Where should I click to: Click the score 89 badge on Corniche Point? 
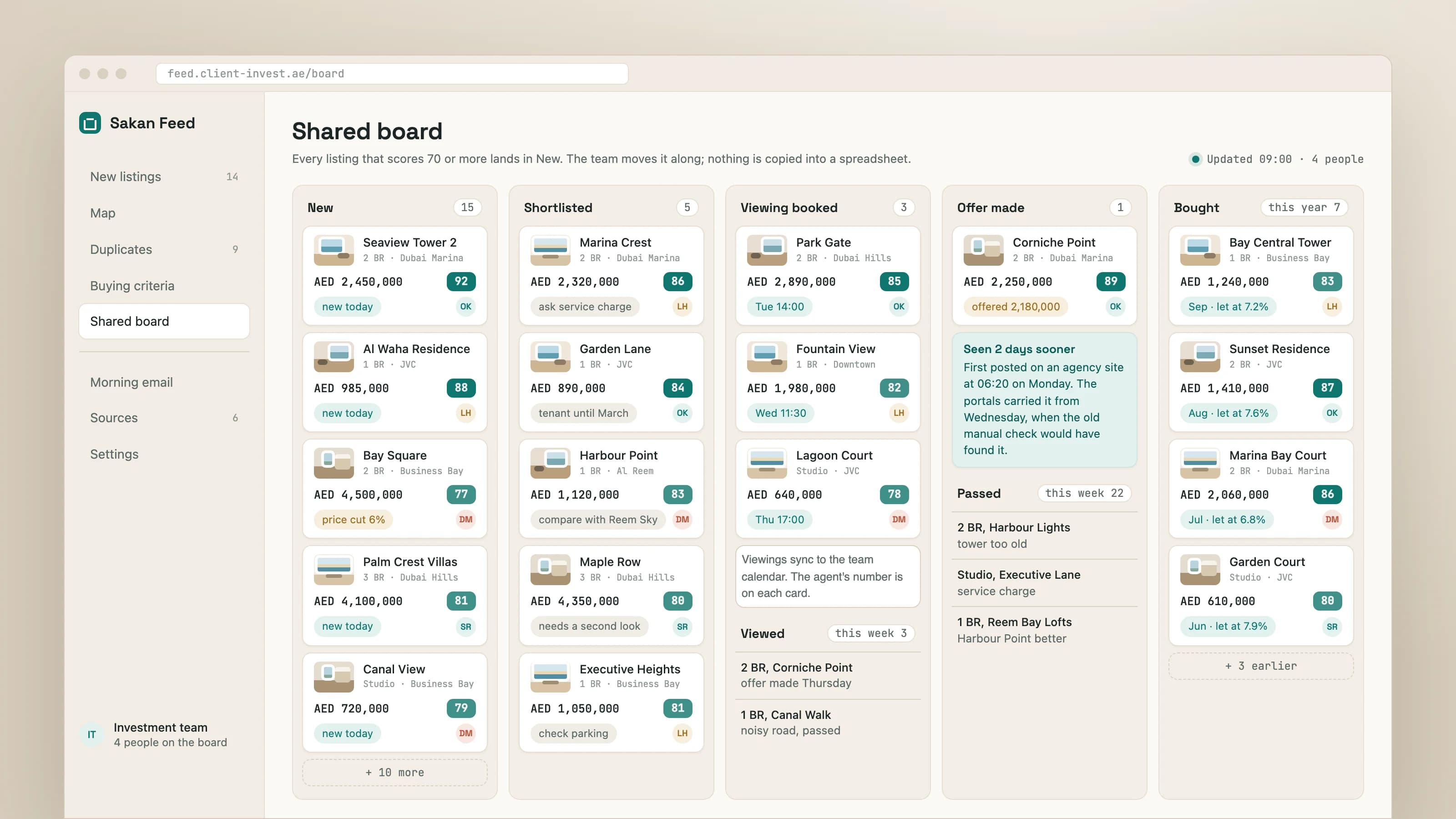click(1110, 282)
